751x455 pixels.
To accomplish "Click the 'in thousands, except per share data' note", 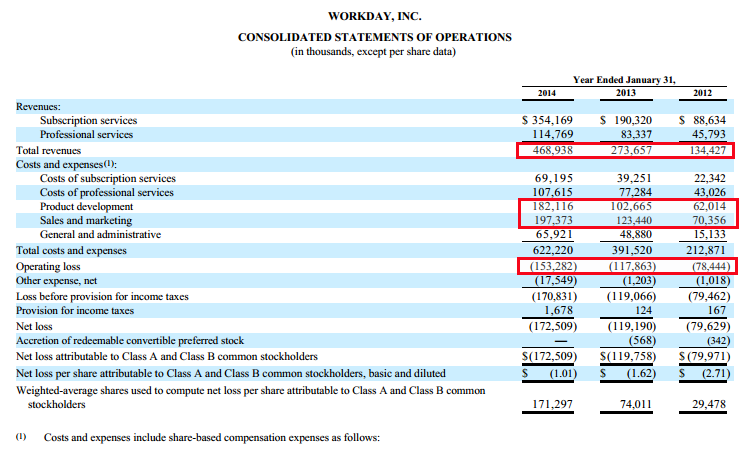I will pos(373,52).
